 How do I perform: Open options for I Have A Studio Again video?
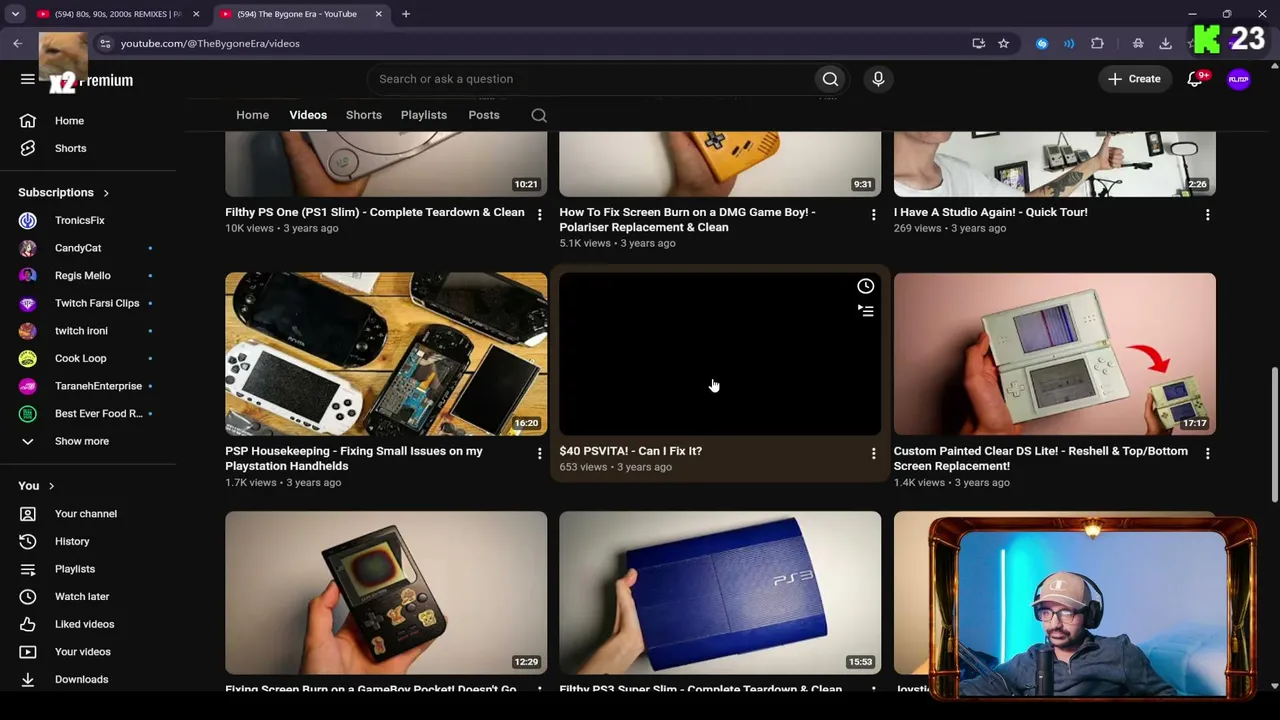point(1207,214)
